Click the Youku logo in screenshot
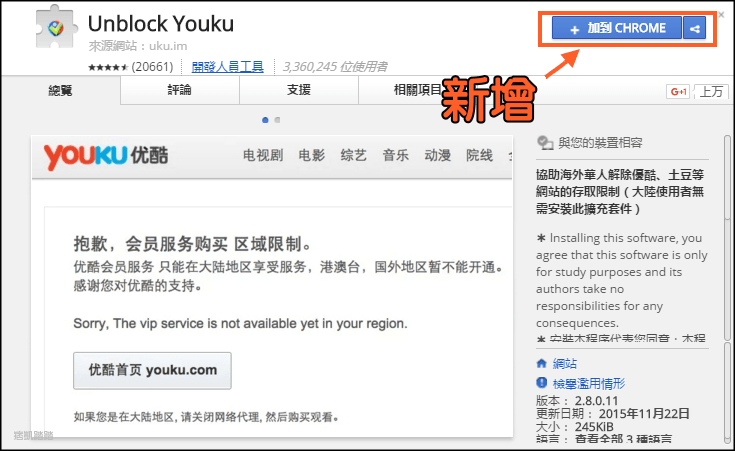The height and width of the screenshot is (451, 735). 105,156
